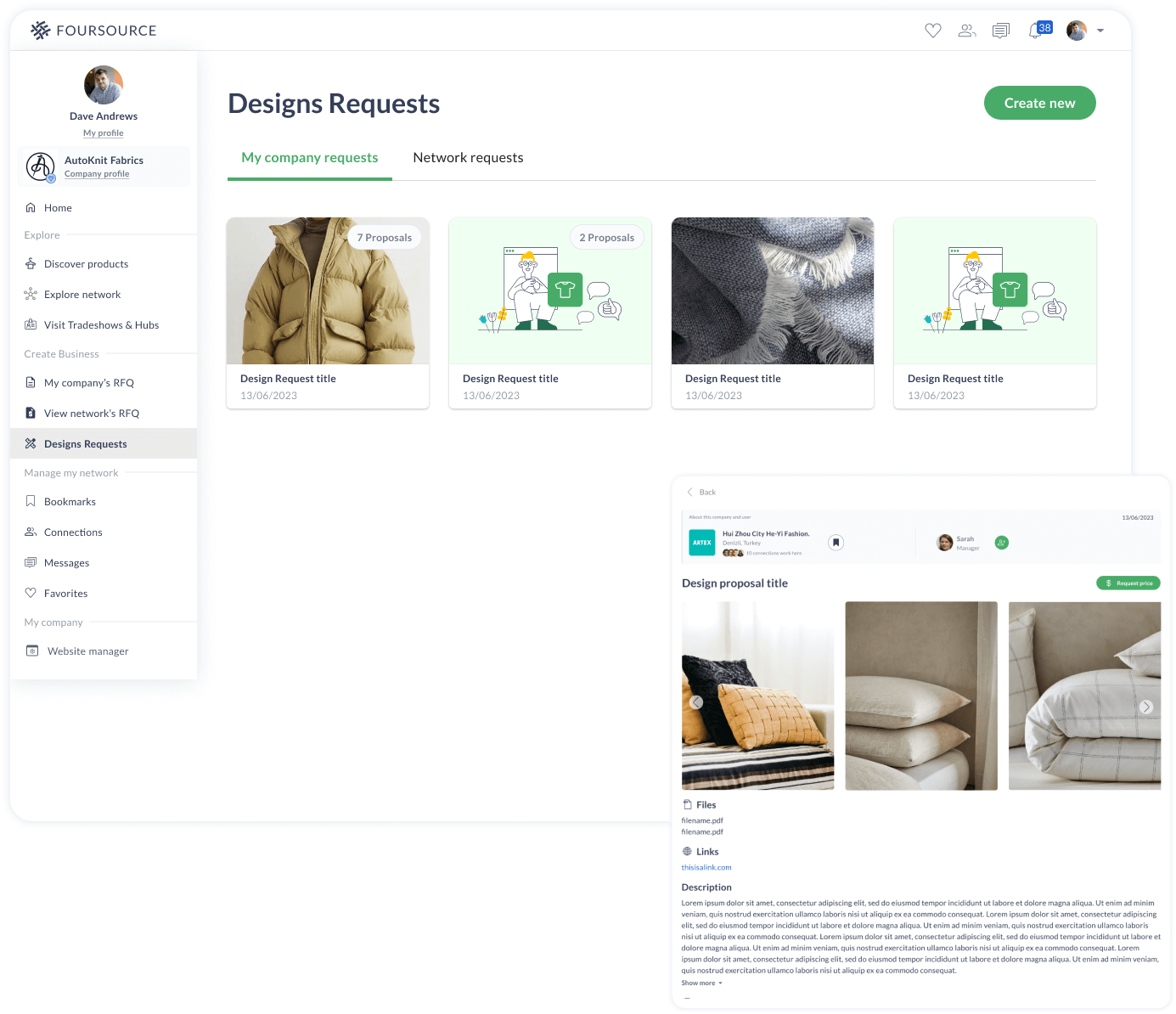Image resolution: width=1176 pixels, height=1014 pixels.
Task: Select Explore network in the sidebar
Action: 82,294
